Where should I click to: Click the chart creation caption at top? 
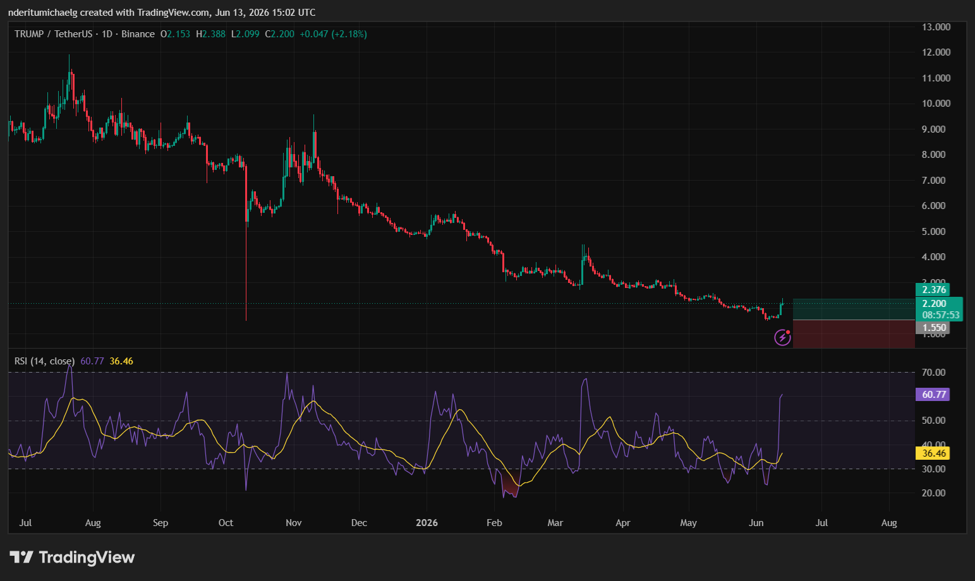pyautogui.click(x=162, y=12)
